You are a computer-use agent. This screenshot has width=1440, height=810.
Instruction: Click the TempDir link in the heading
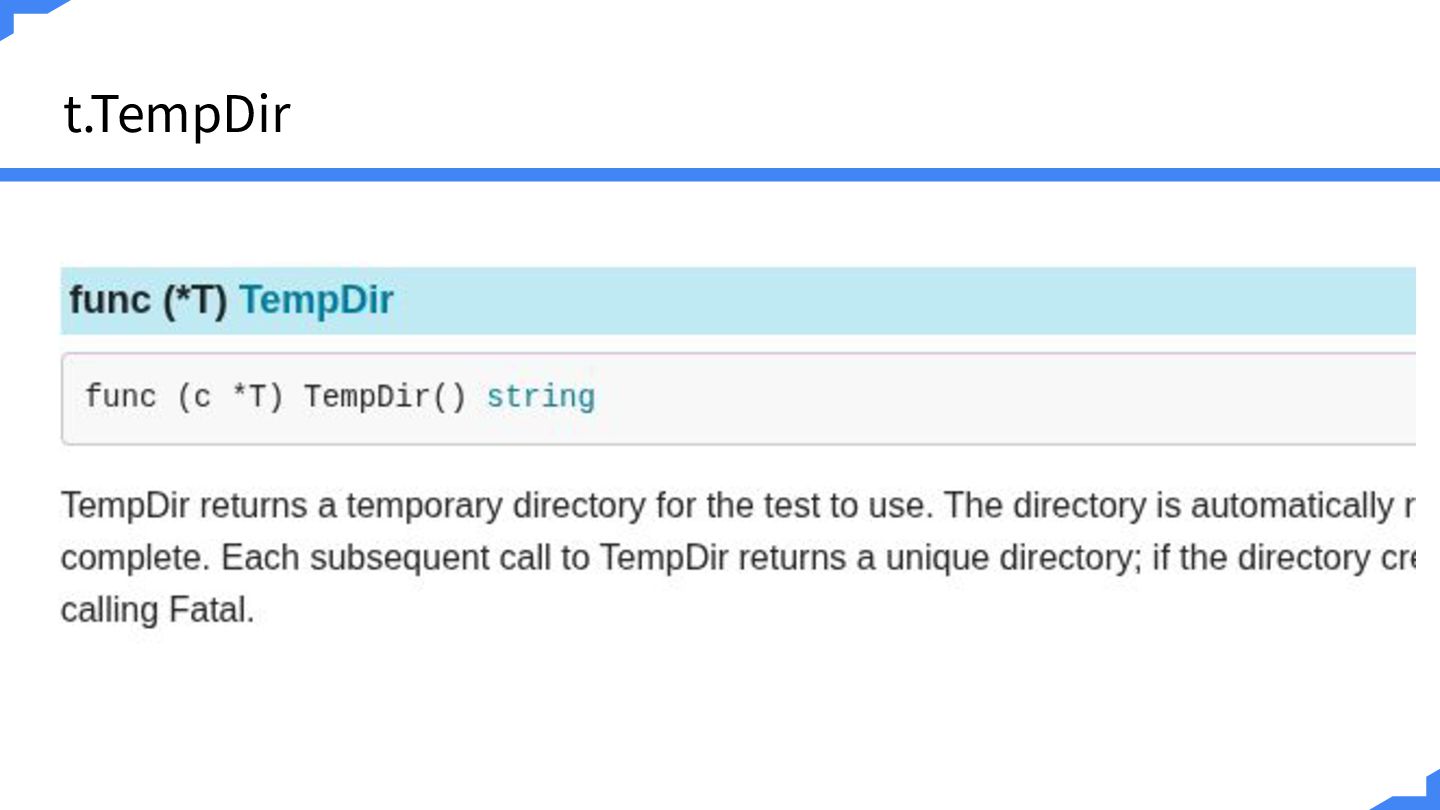[x=316, y=300]
